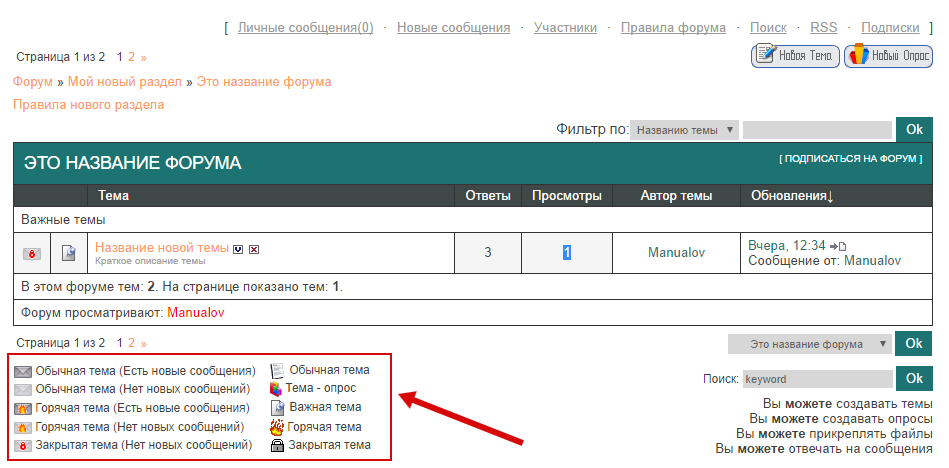The image size is (949, 468).
Task: Go to page 2 in the top pagination
Action: 132,58
